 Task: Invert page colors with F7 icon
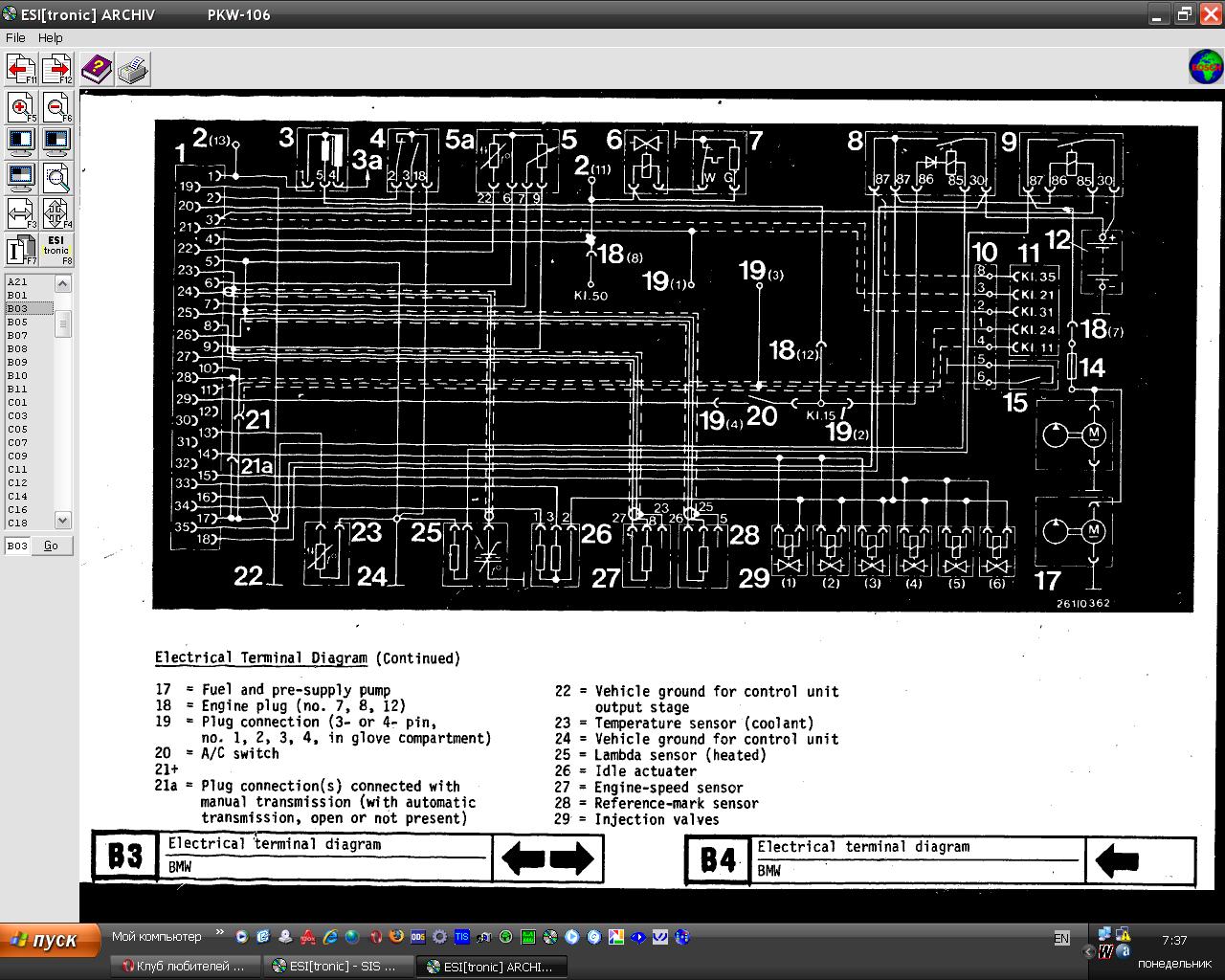click(x=21, y=249)
